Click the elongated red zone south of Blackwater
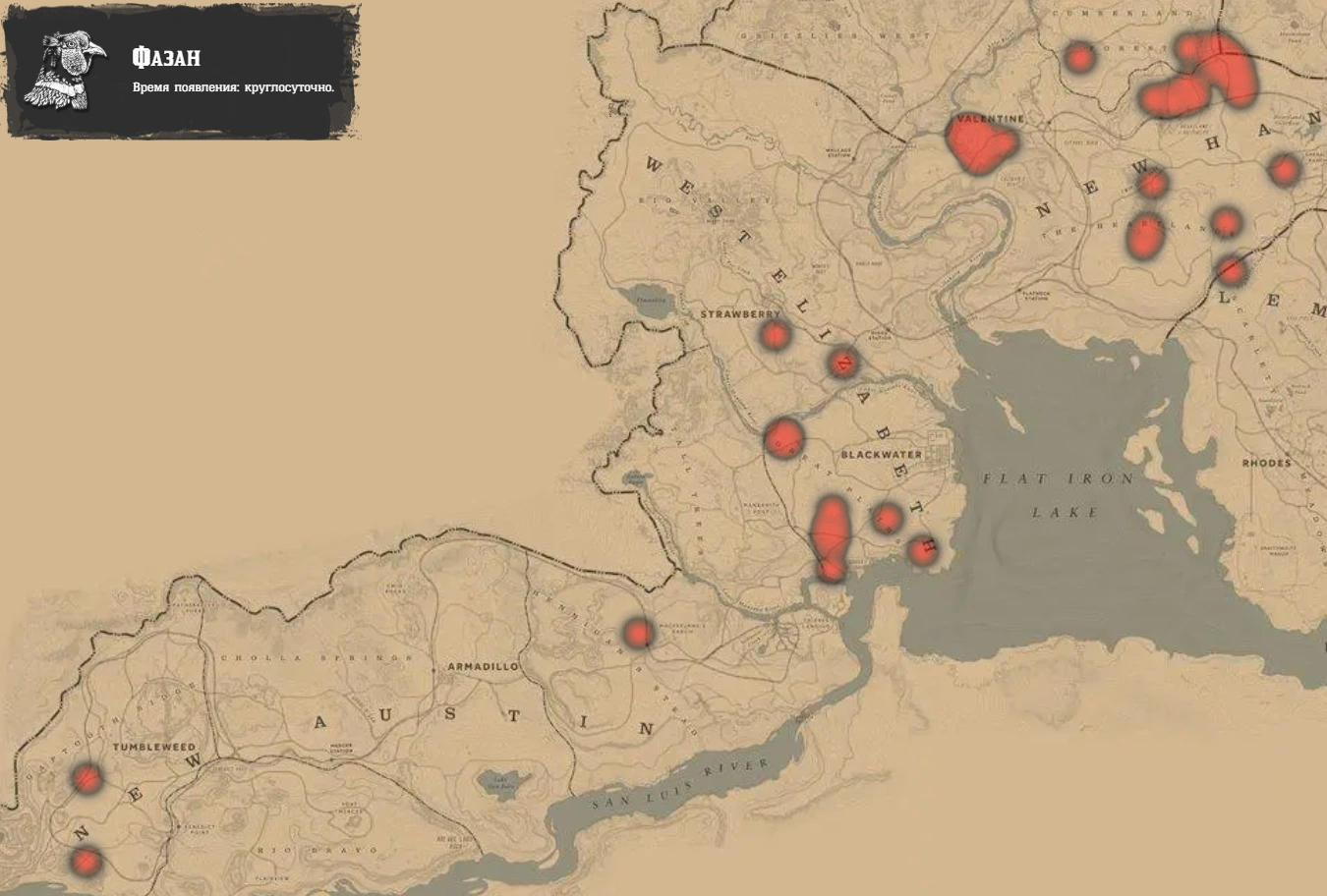 click(x=832, y=537)
